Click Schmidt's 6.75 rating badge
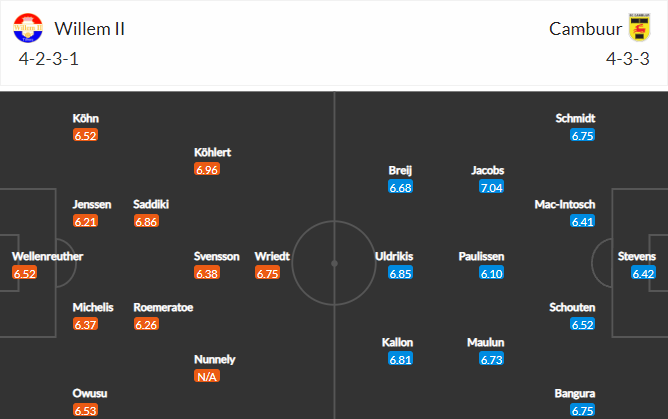 coord(582,135)
